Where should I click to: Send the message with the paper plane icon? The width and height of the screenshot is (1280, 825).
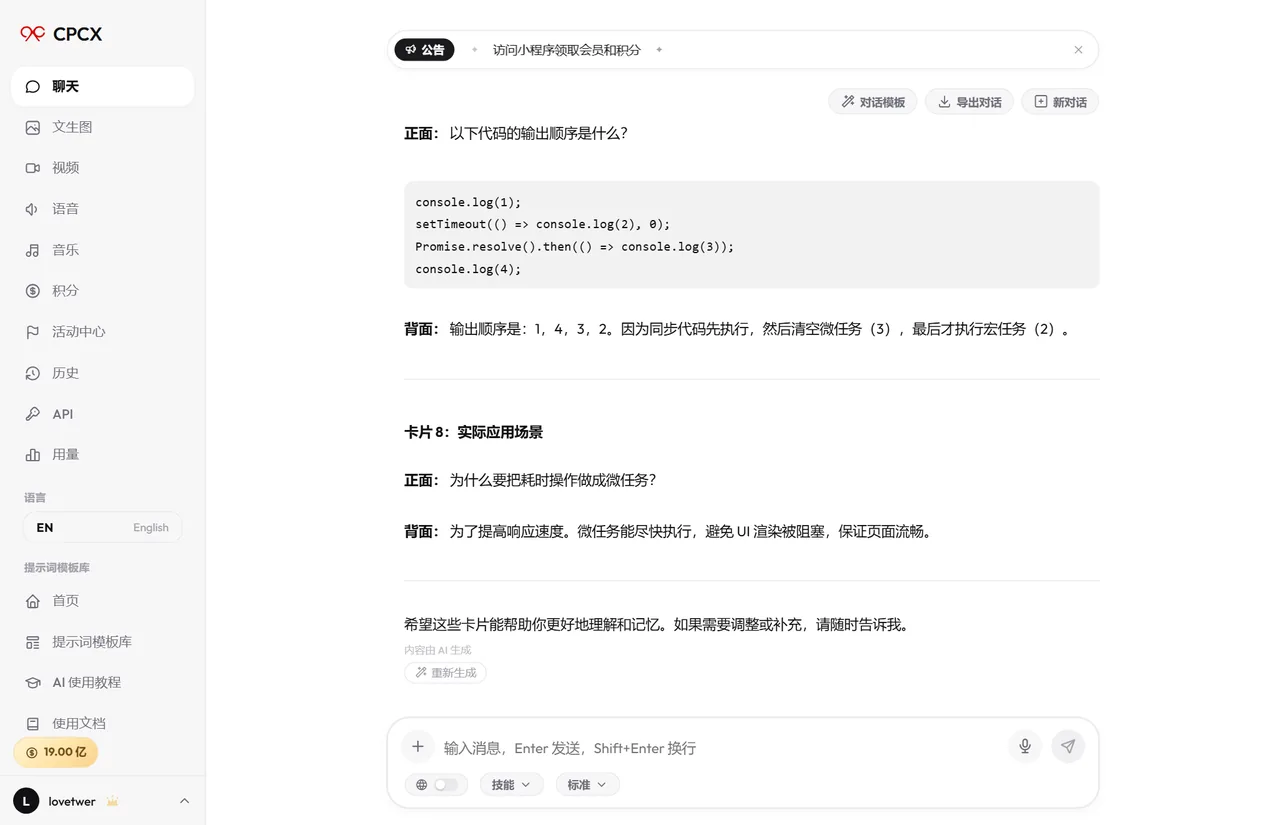[1068, 747]
